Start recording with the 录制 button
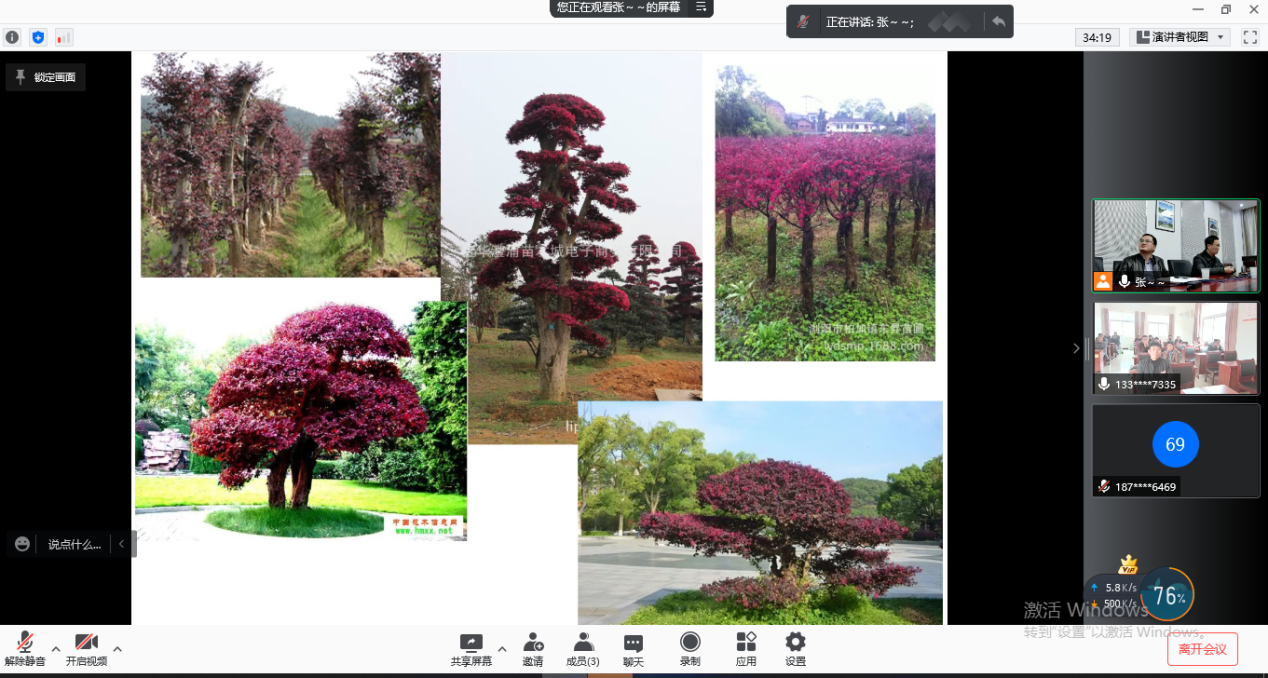This screenshot has width=1268, height=678. (690, 649)
